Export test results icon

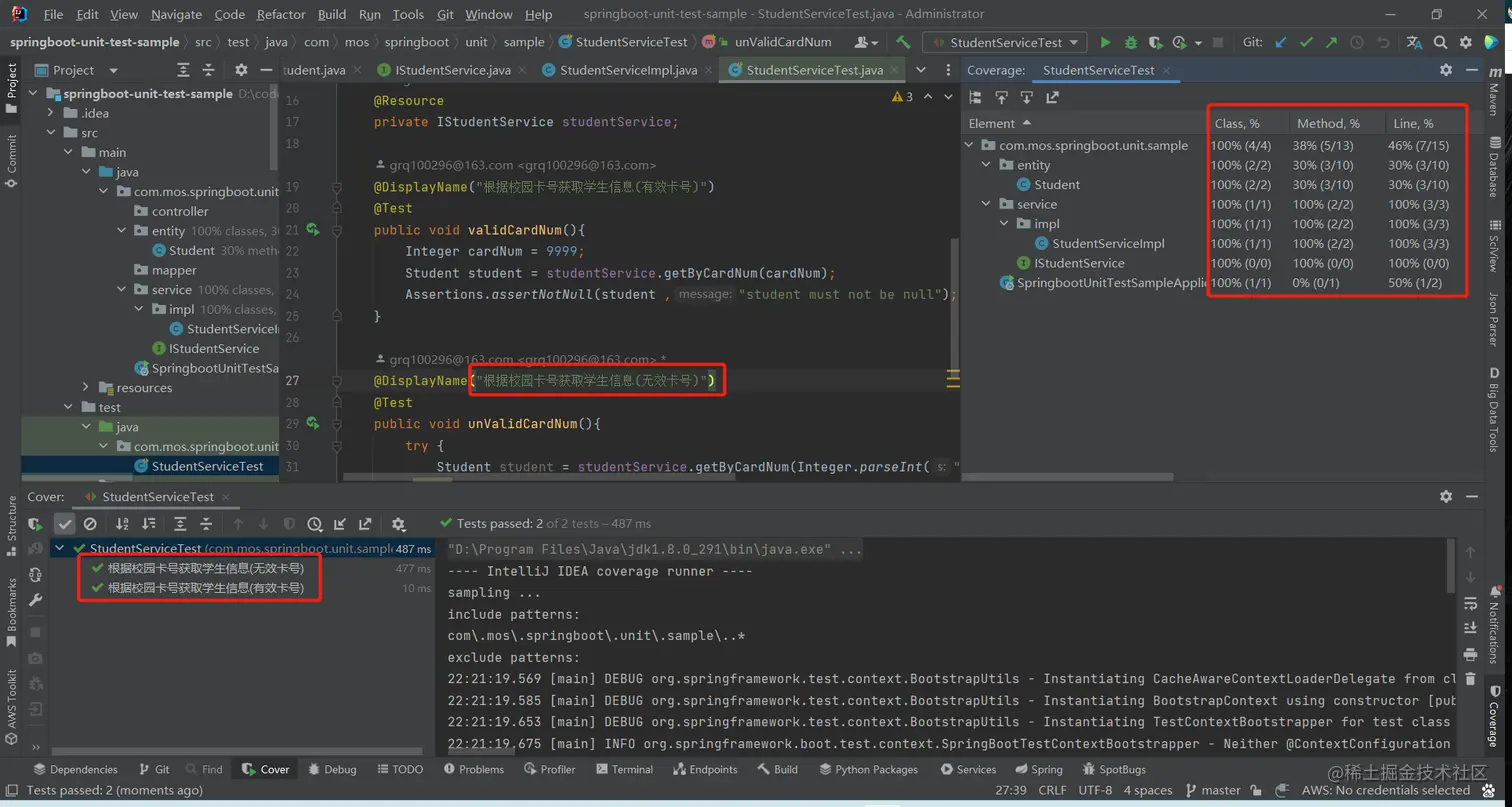pyautogui.click(x=365, y=523)
